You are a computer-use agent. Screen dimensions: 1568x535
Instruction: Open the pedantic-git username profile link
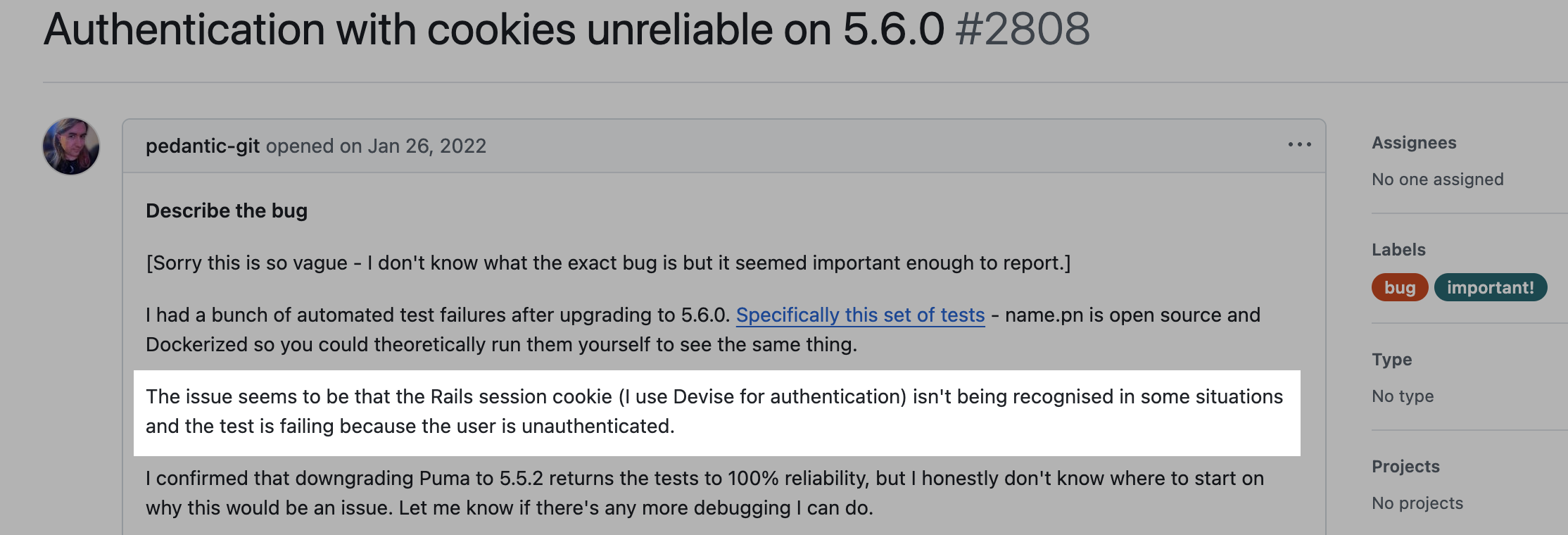click(x=203, y=146)
